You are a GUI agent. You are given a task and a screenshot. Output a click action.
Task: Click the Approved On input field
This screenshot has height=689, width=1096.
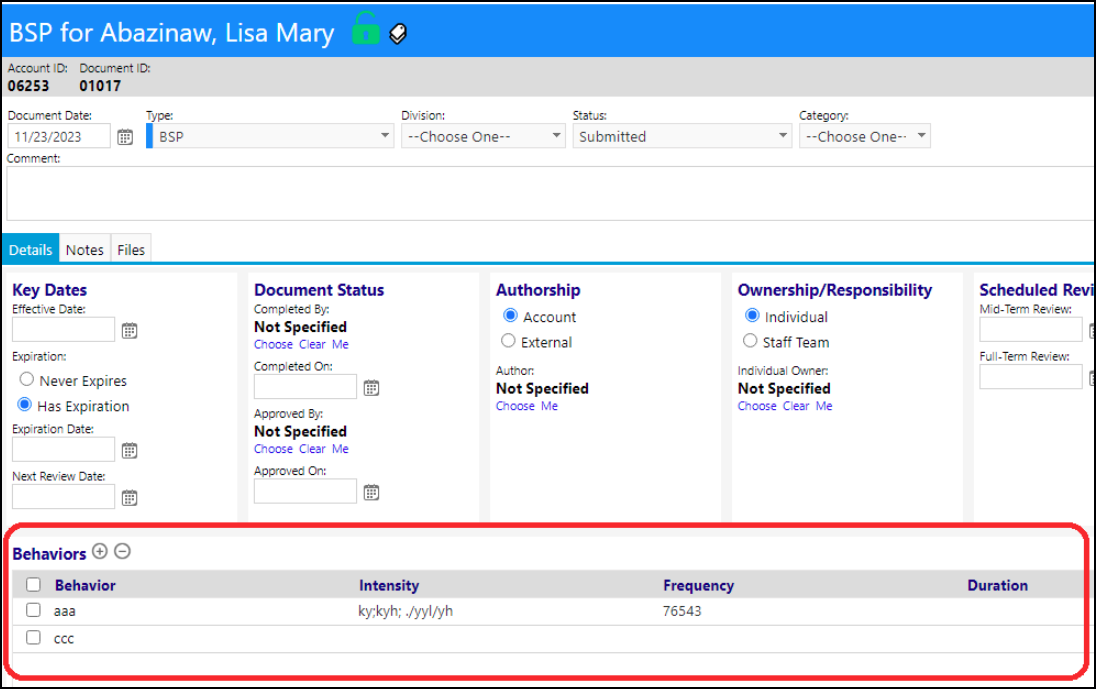(x=305, y=492)
